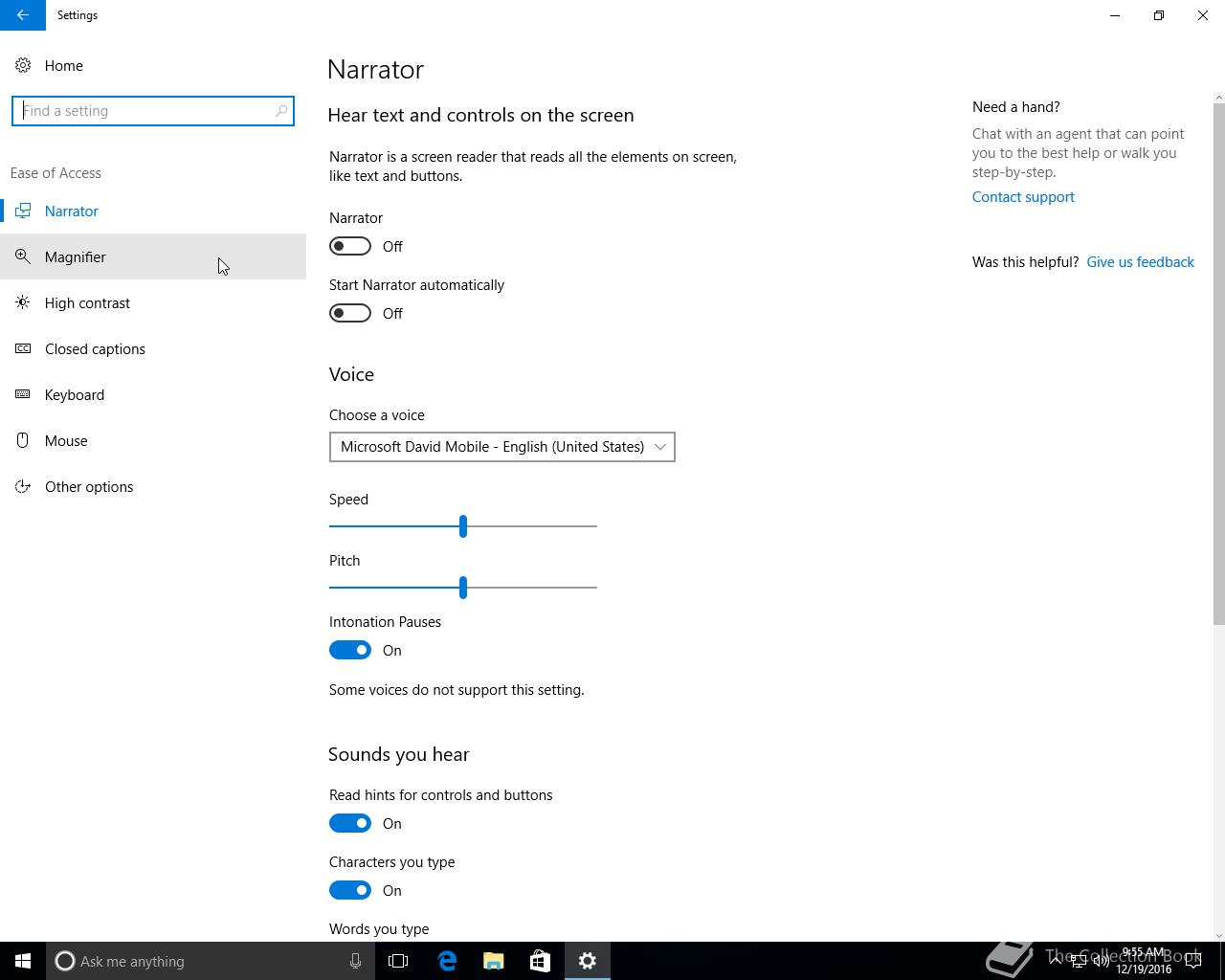The width and height of the screenshot is (1225, 980).
Task: Click the 'Sounds you hear' heading
Action: point(399,754)
